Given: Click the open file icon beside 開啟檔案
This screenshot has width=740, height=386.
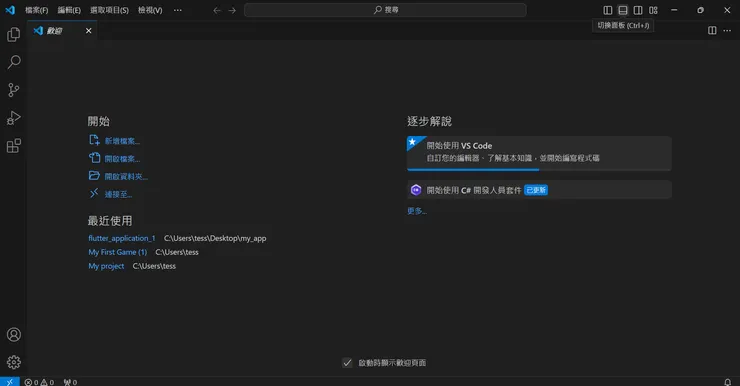Looking at the screenshot, I should [94, 158].
